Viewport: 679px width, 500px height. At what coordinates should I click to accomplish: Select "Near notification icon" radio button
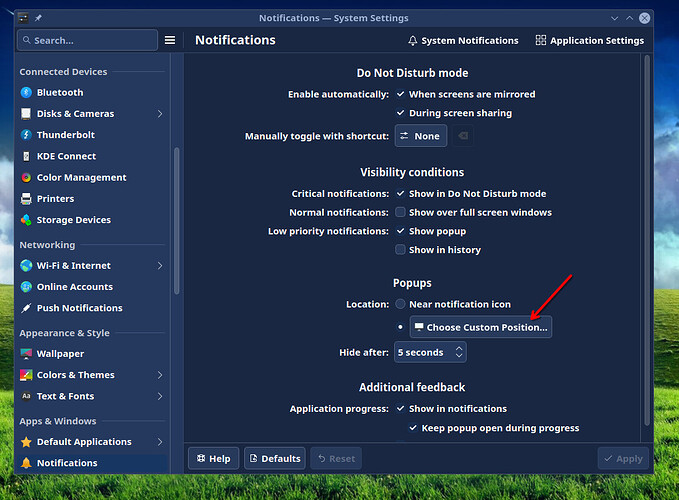400,304
